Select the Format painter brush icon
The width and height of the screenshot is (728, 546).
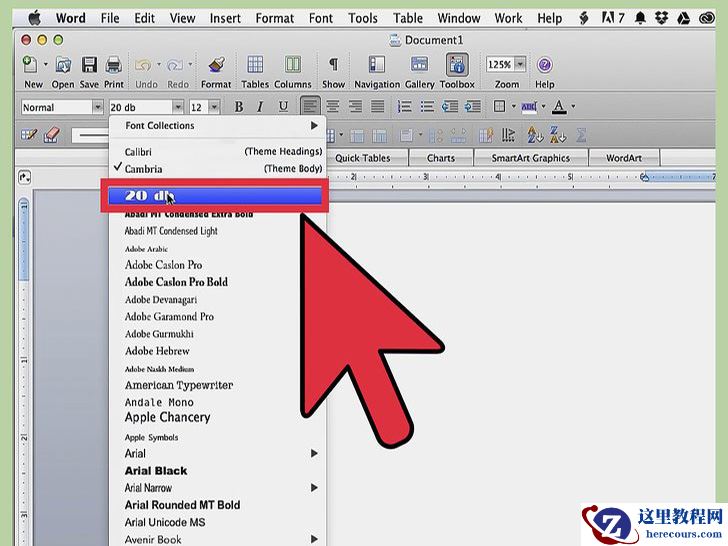pyautogui.click(x=216, y=65)
